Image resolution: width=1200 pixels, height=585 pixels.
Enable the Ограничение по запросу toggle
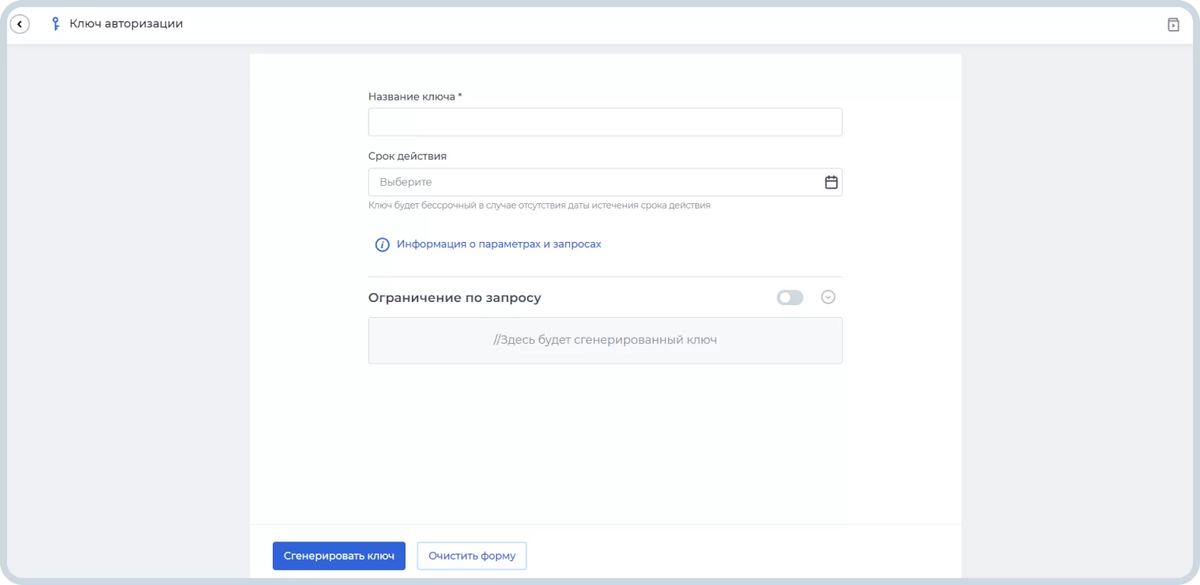[x=789, y=297]
